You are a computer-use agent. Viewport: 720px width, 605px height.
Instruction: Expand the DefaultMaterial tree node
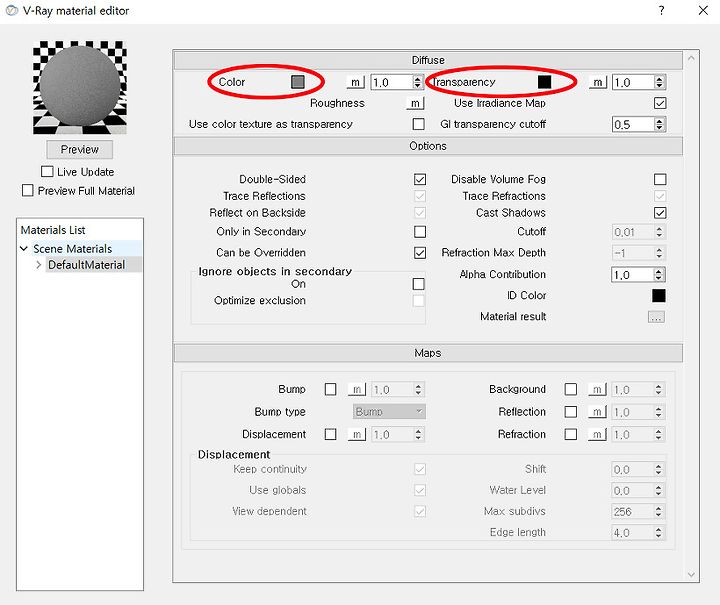pyautogui.click(x=39, y=265)
